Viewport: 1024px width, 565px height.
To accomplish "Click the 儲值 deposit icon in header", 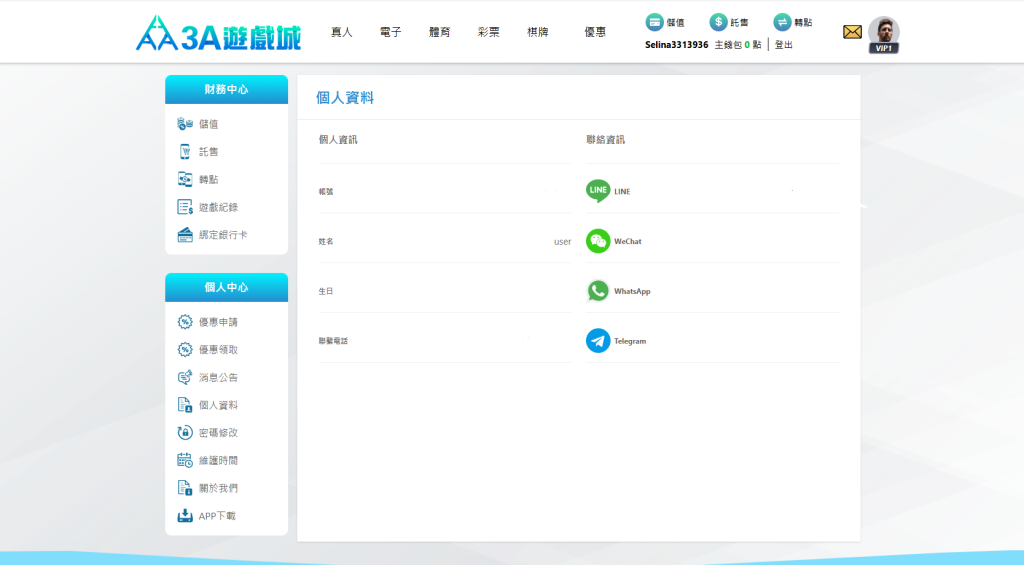I will (655, 22).
